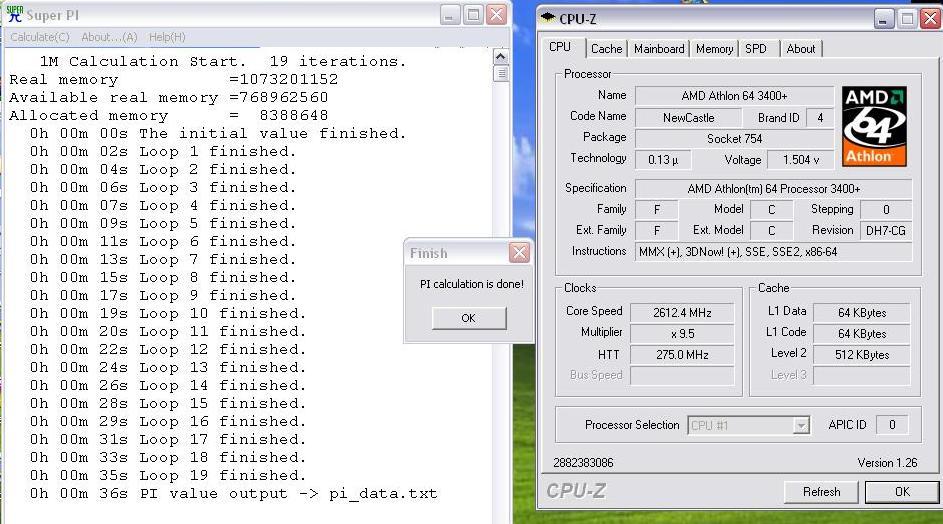The image size is (943, 524).
Task: Minimize the CPU-Z window
Action: 884,18
